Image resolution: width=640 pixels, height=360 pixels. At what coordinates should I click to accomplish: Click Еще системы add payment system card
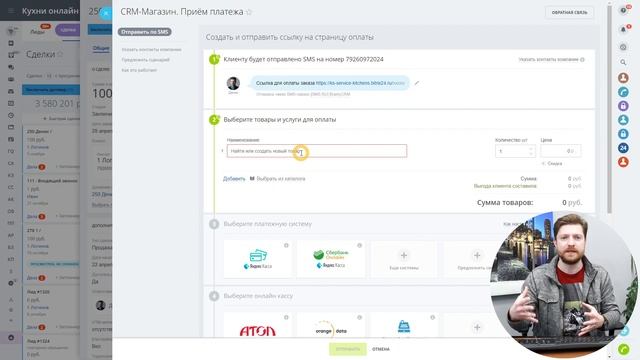pyautogui.click(x=404, y=259)
